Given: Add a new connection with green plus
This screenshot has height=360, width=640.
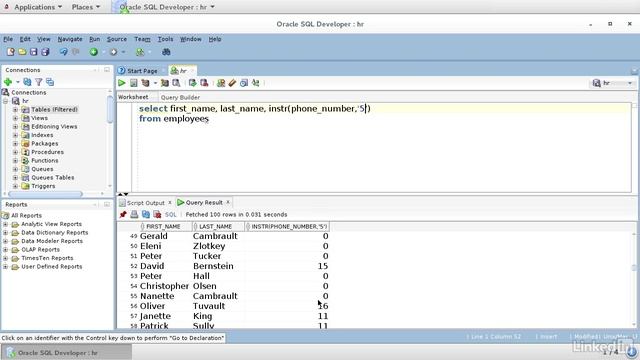Looking at the screenshot, I should 8,82.
